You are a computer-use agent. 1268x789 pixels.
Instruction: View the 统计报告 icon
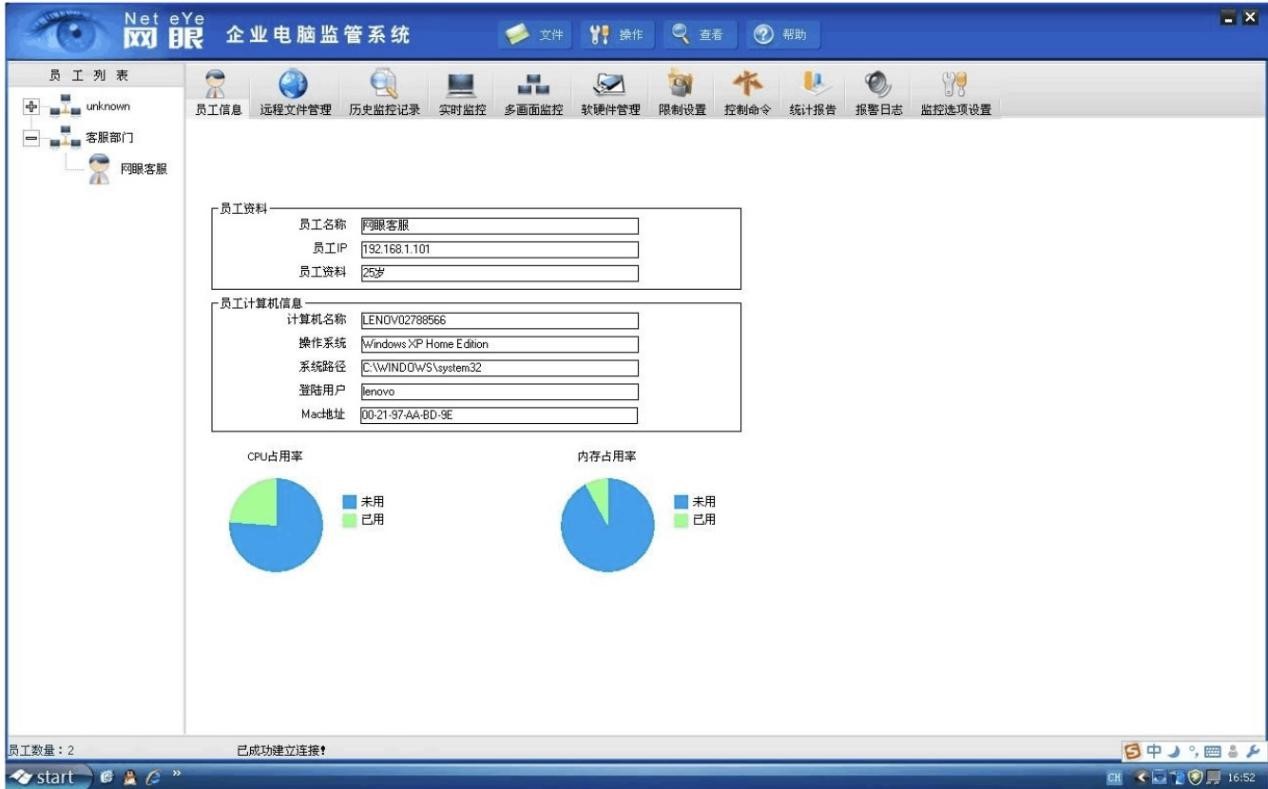click(812, 85)
